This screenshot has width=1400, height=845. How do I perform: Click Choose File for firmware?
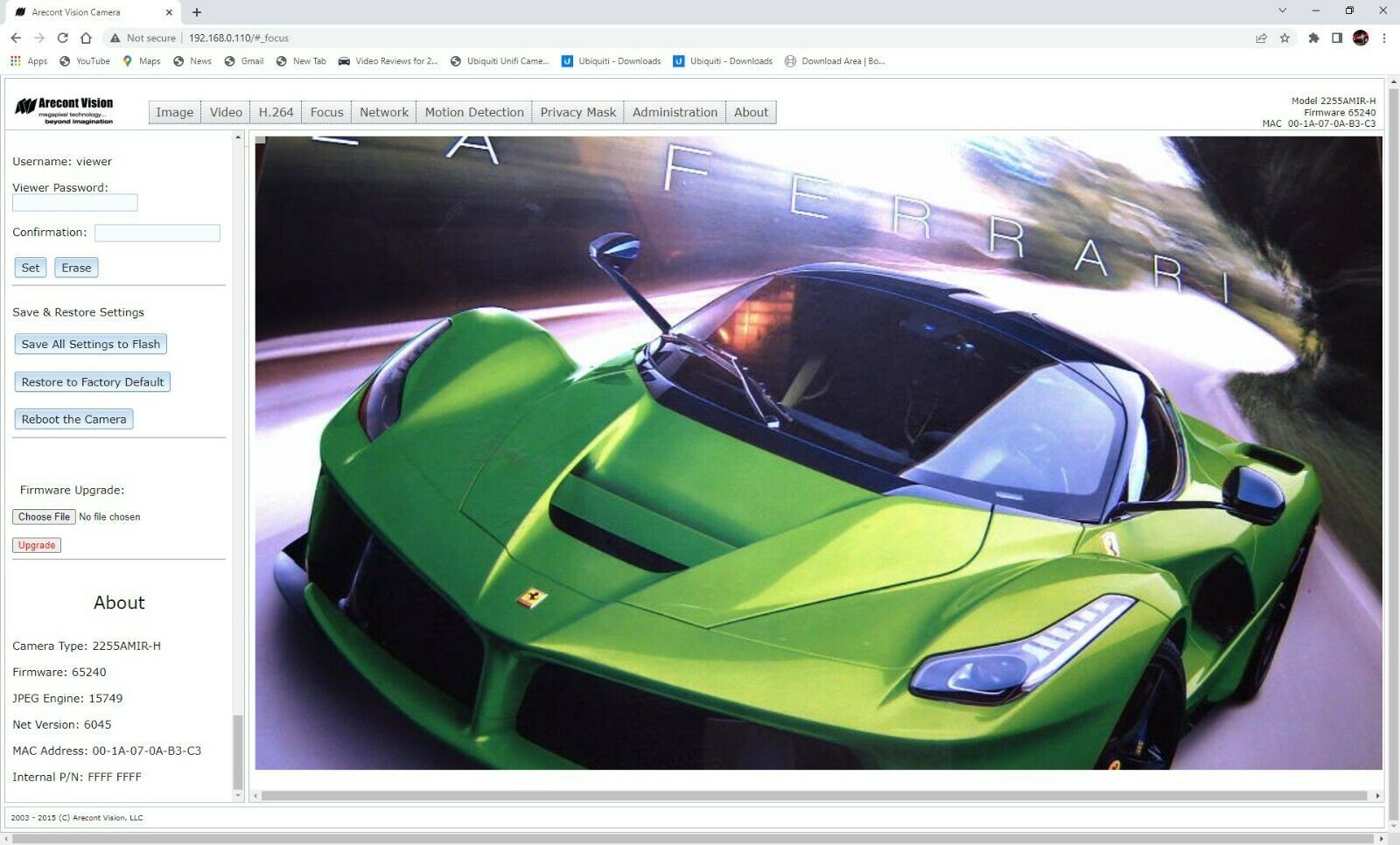click(45, 517)
